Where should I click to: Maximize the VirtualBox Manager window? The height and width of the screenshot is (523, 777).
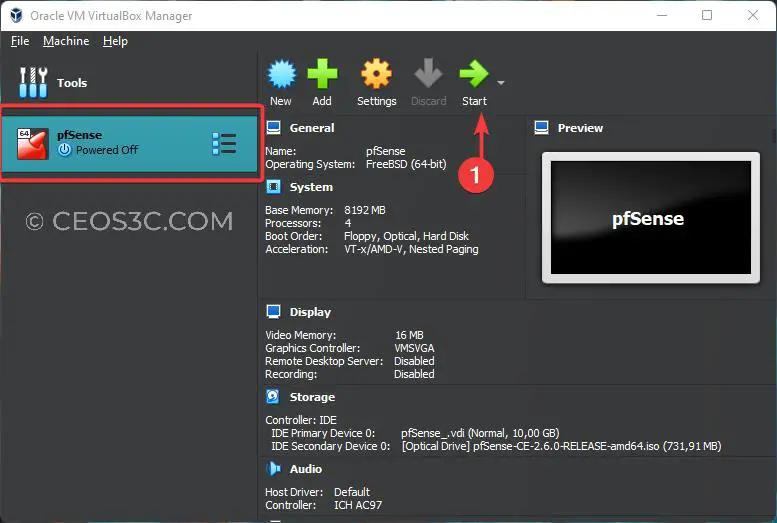pyautogui.click(x=707, y=15)
